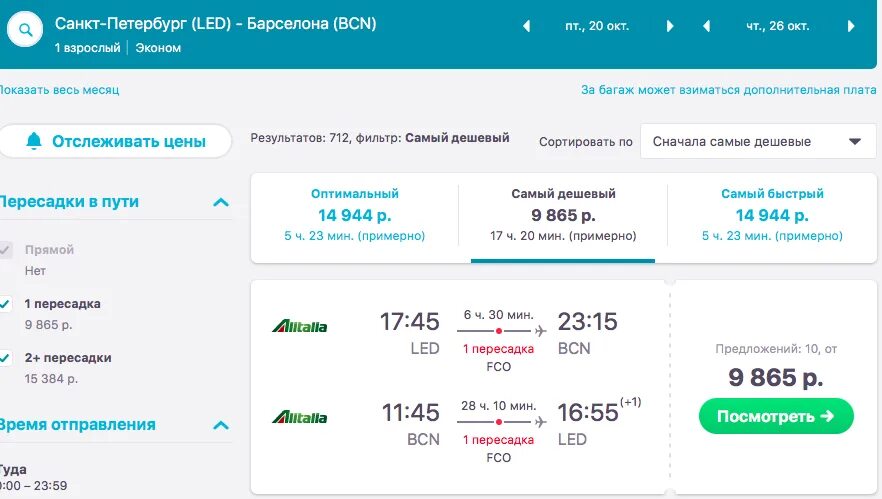Screen dimensions: 882x499
Task: Click Alitalia logo on return flight
Action: tap(299, 417)
